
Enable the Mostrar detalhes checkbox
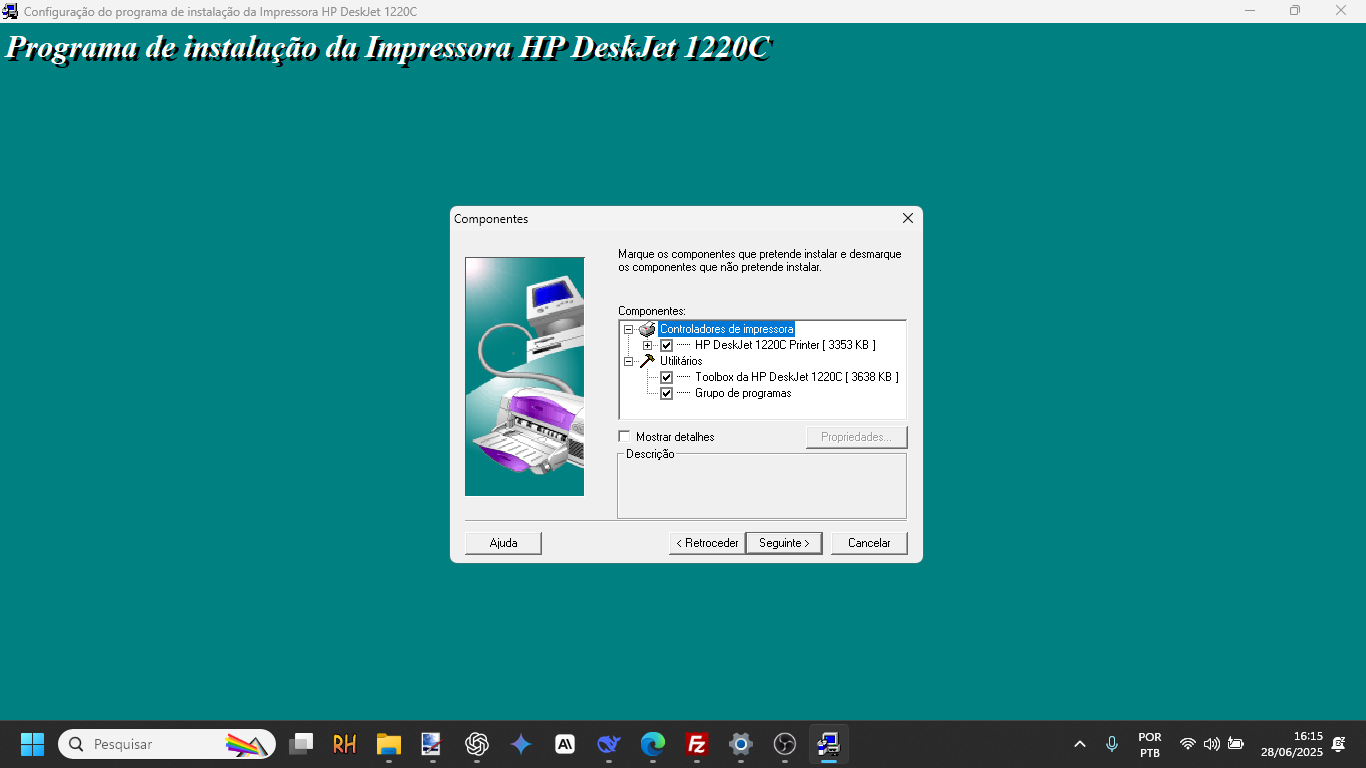pos(625,436)
